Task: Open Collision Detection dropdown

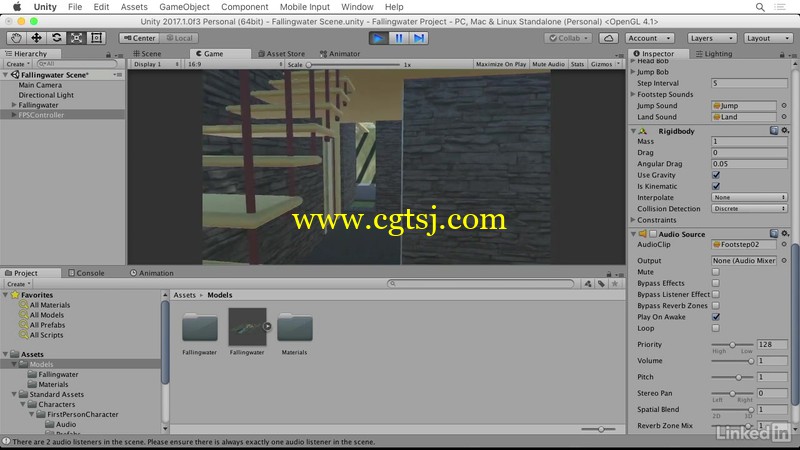Action: [x=749, y=209]
